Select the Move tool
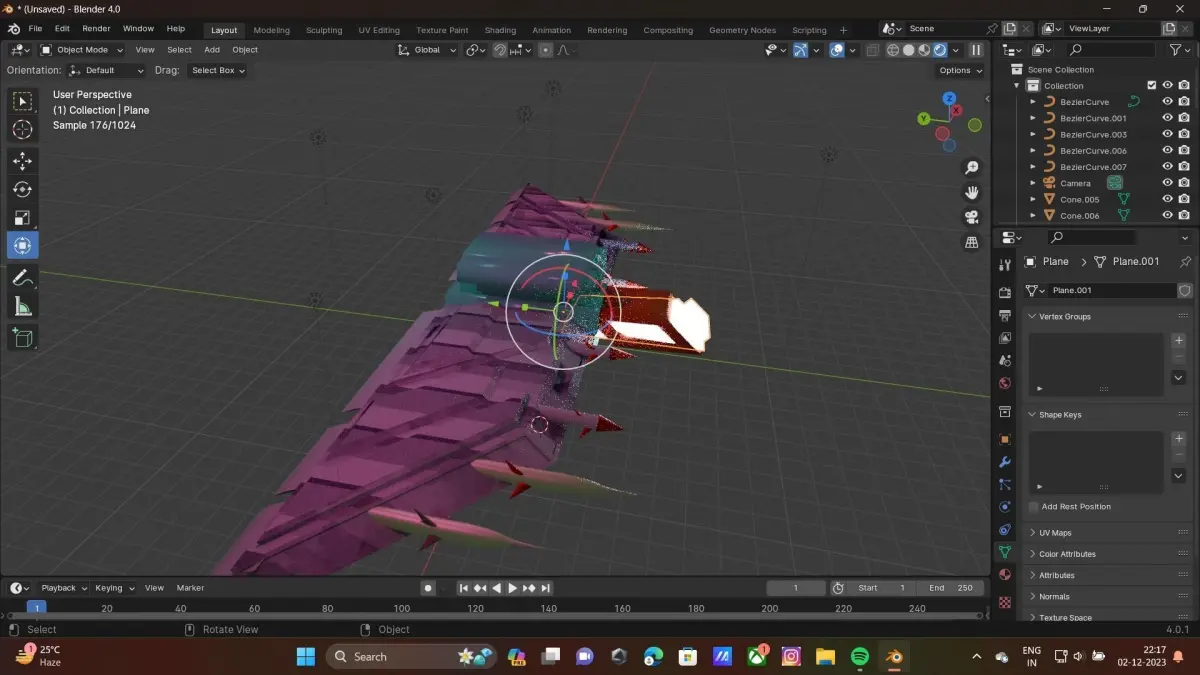Viewport: 1200px width, 675px height. [x=22, y=161]
